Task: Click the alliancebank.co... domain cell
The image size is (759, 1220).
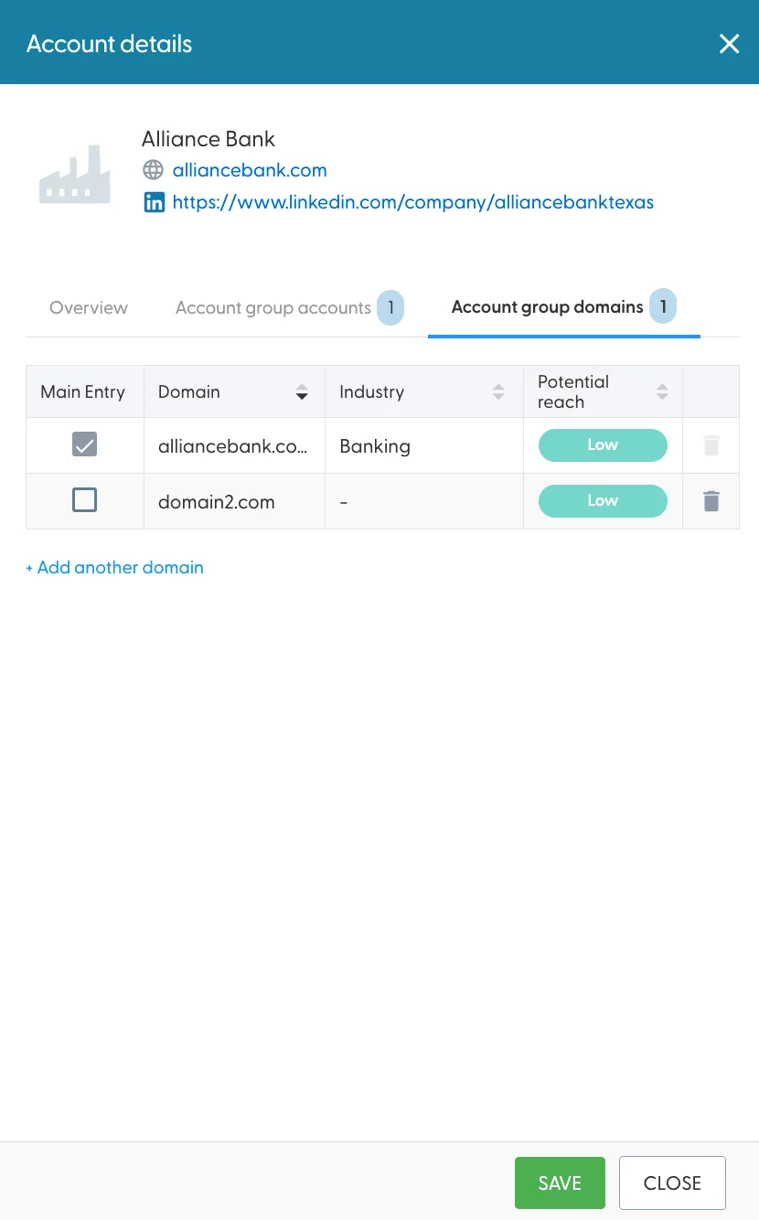Action: 234,446
